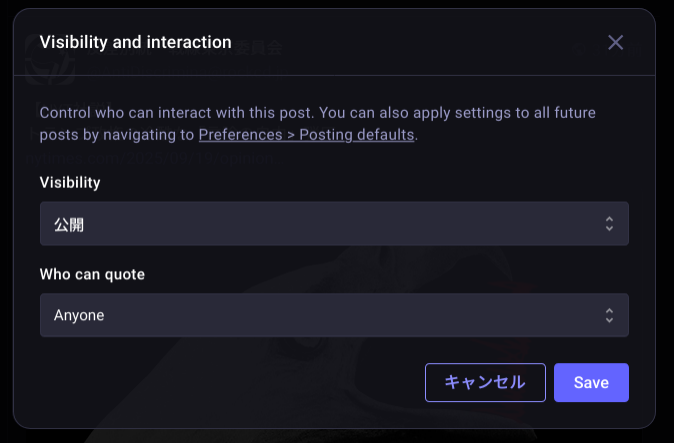674x443 pixels.
Task: Open the Visibility dropdown showing 公開
Action: coord(334,224)
